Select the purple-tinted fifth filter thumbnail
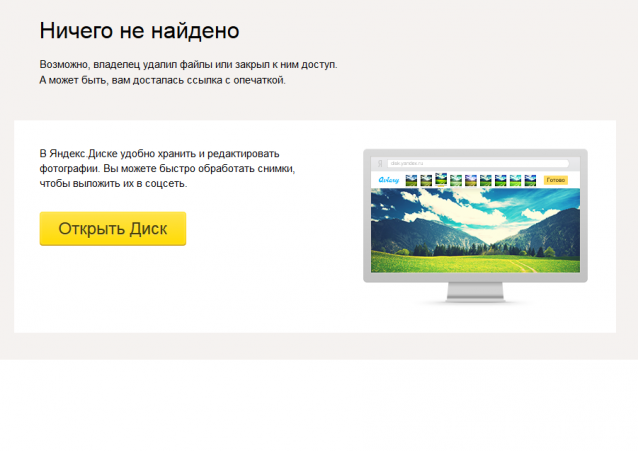Viewport: 638px width, 451px height. 471,181
